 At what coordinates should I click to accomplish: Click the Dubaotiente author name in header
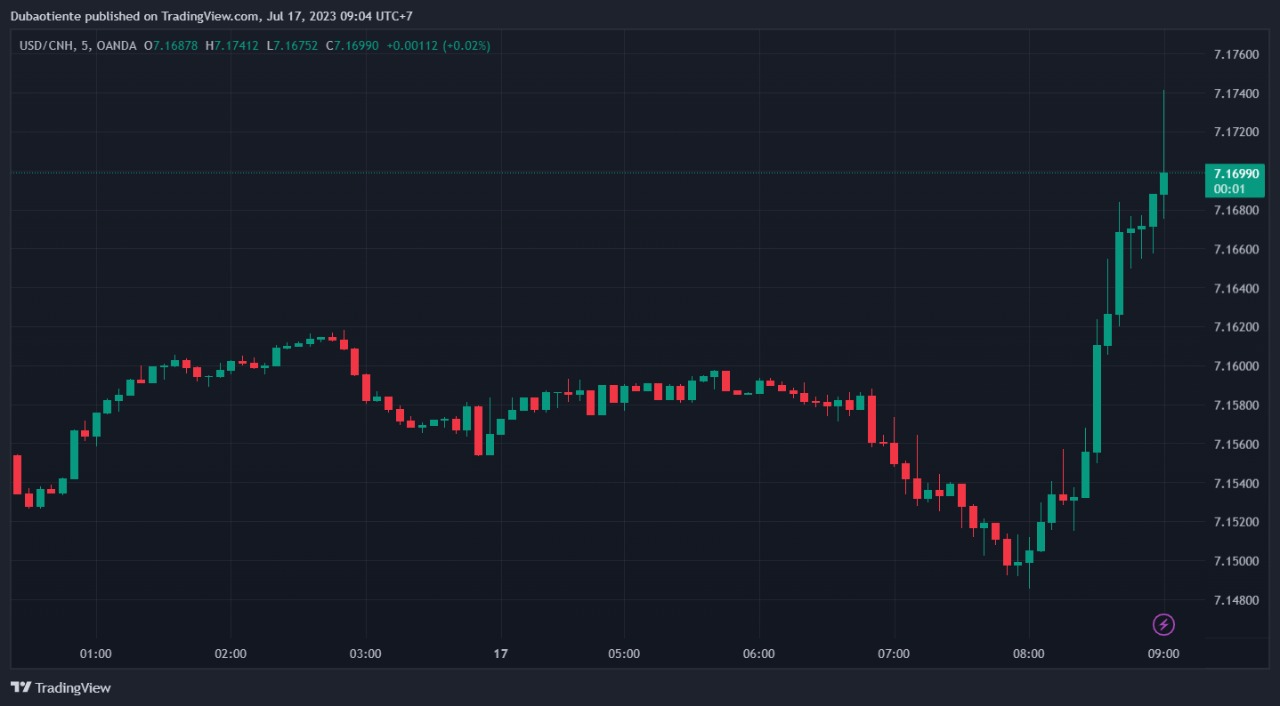(46, 16)
